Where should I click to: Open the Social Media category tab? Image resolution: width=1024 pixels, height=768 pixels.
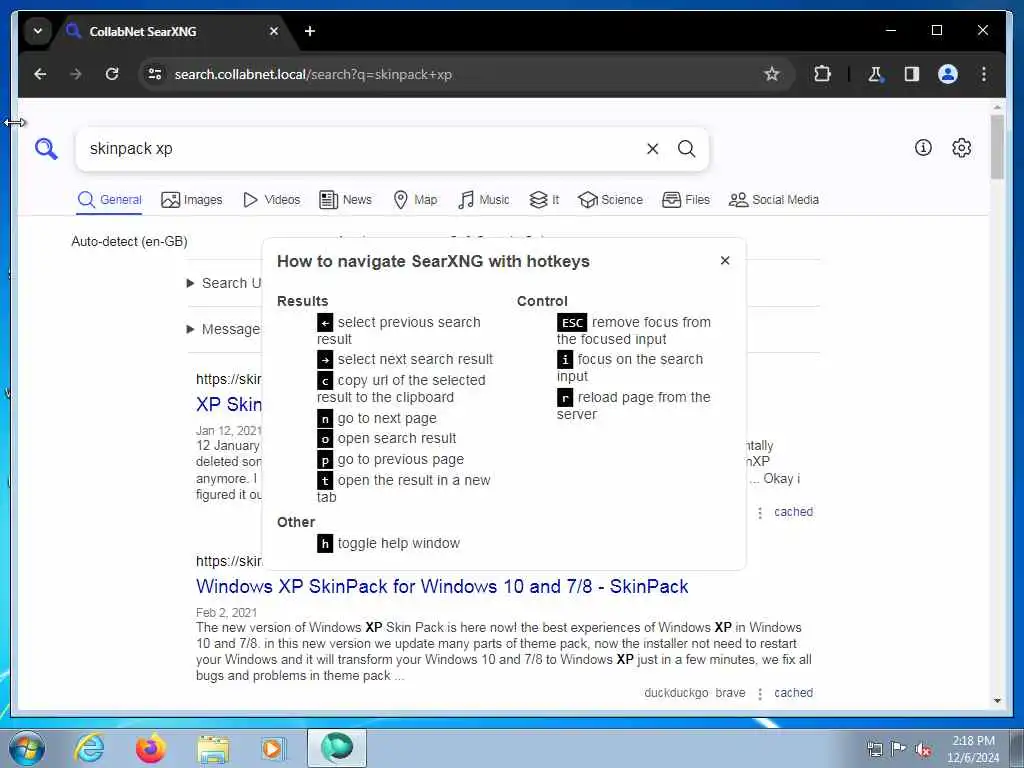click(x=774, y=200)
